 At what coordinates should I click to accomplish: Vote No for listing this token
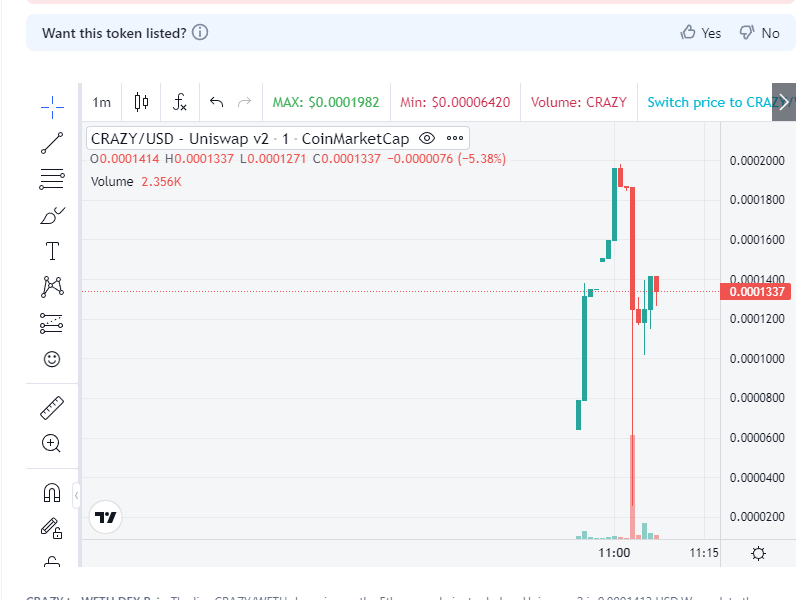click(760, 33)
